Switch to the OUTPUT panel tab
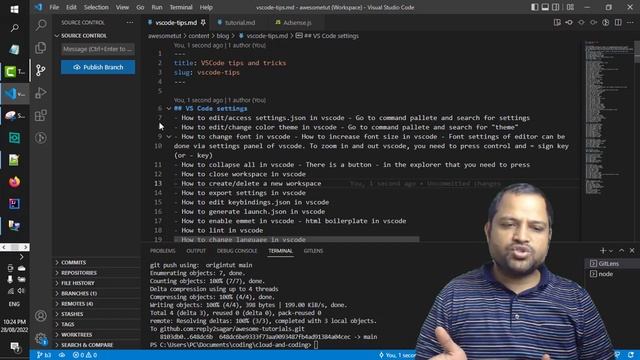The height and width of the screenshot is (360, 640). [x=196, y=251]
